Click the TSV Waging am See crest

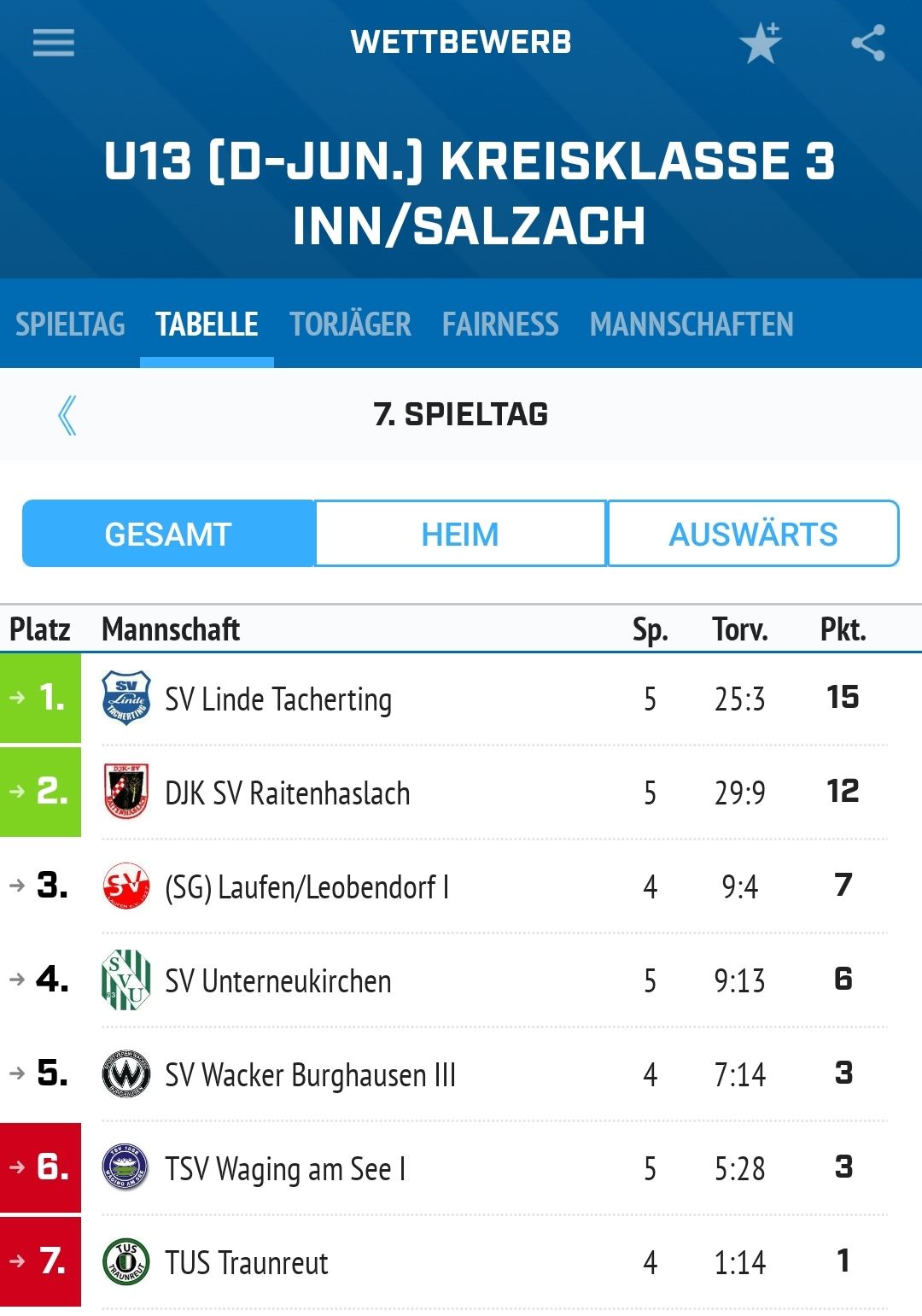tap(126, 1167)
